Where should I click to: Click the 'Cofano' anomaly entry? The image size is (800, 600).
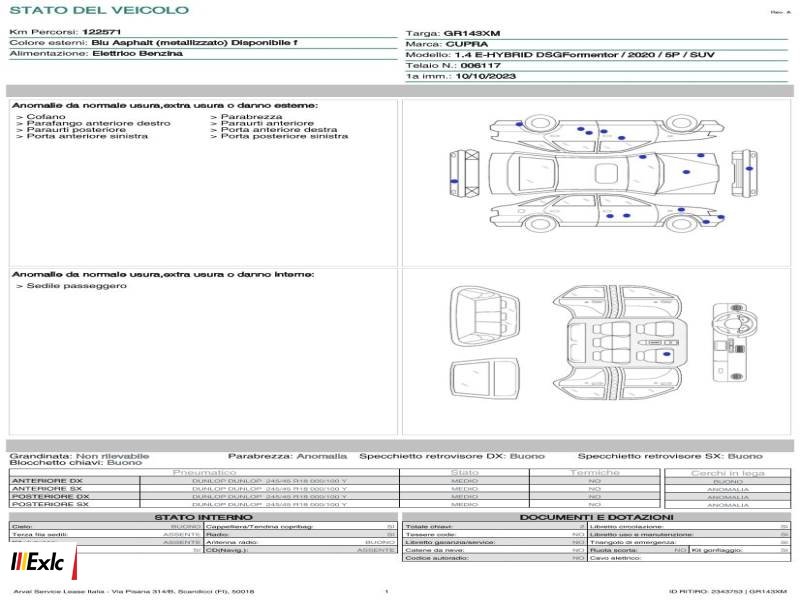(x=41, y=117)
